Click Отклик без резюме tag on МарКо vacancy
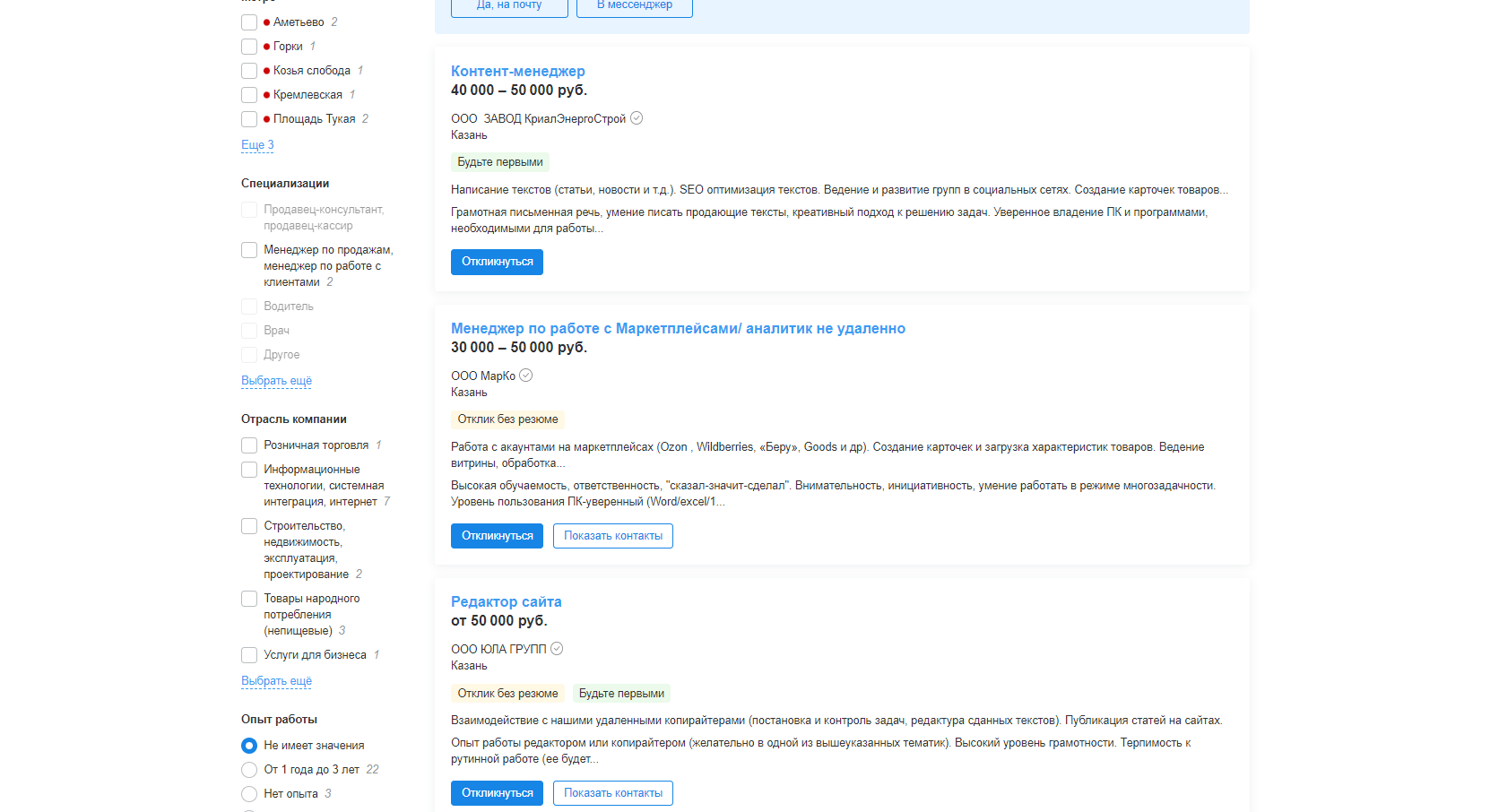The height and width of the screenshot is (812, 1490). point(507,419)
